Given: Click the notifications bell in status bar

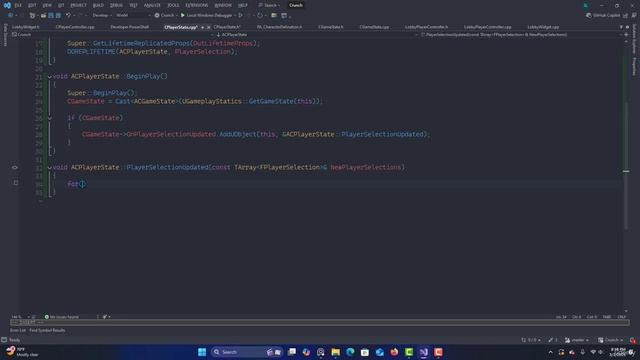Looking at the screenshot, I should (633, 340).
